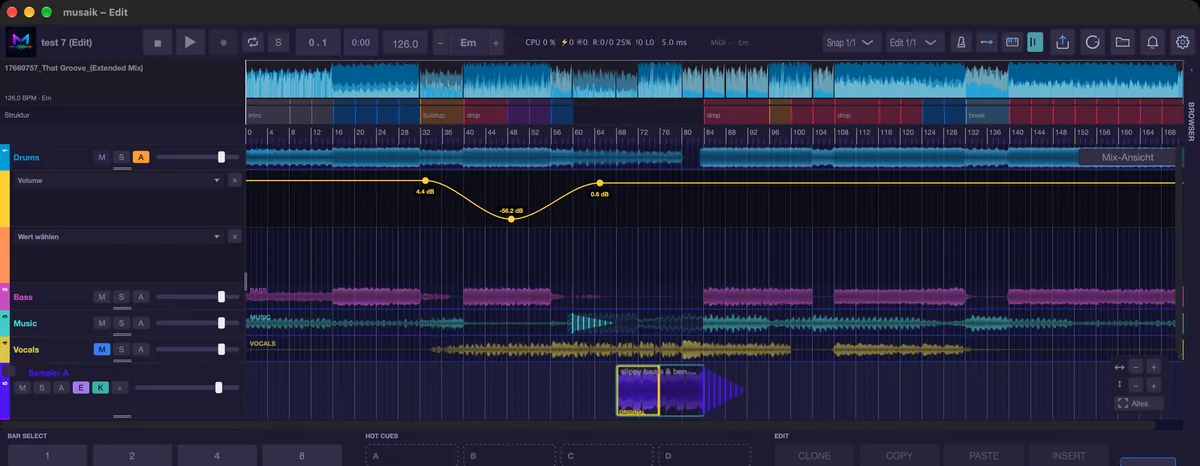Stop playback with the square button
This screenshot has width=1200, height=466.
click(157, 43)
